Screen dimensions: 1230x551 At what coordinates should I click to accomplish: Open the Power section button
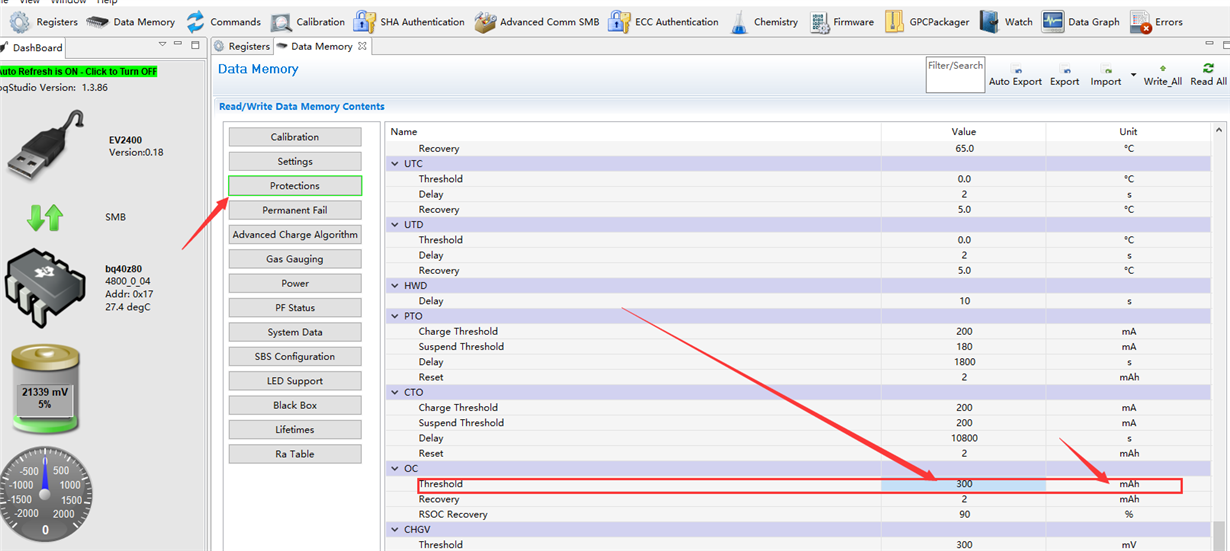coord(295,283)
